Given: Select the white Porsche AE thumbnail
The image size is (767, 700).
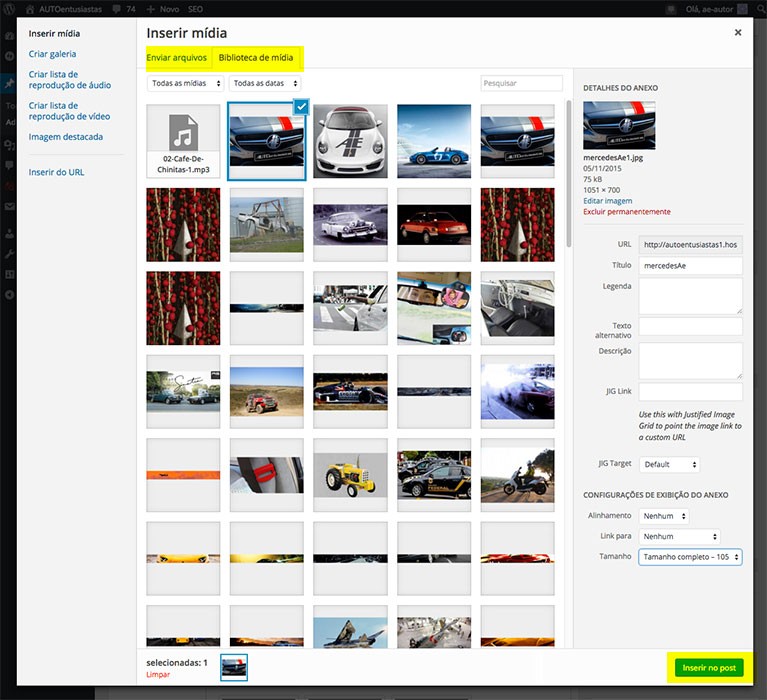Looking at the screenshot, I should coord(351,141).
